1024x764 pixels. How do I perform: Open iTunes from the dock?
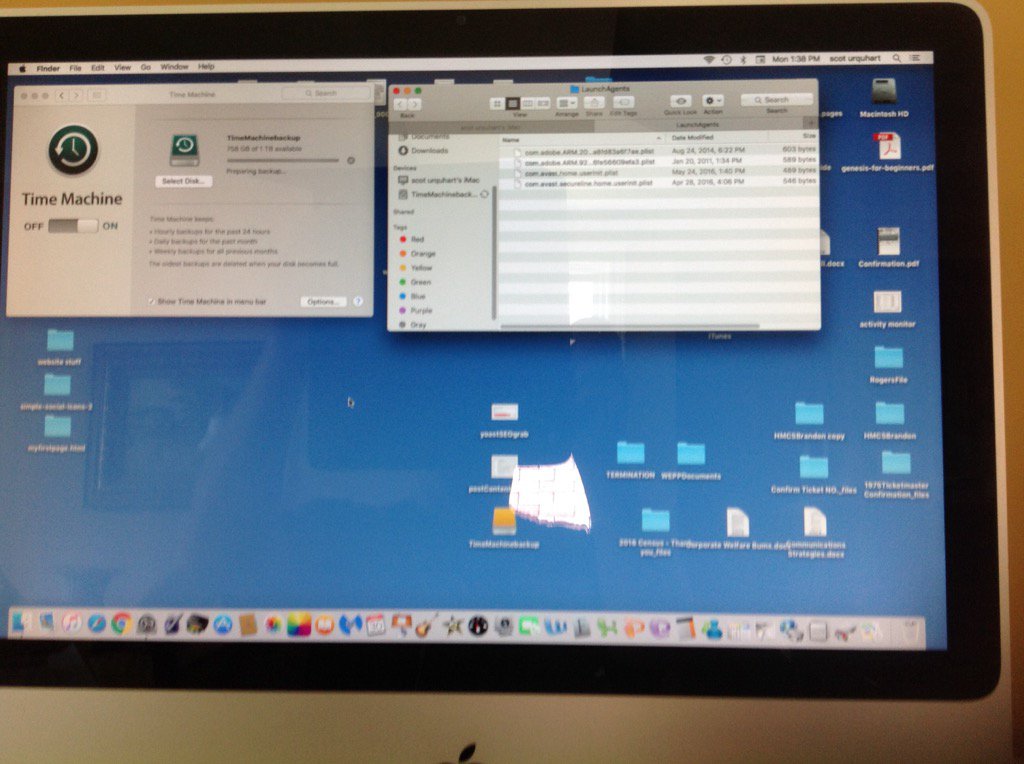(71, 624)
